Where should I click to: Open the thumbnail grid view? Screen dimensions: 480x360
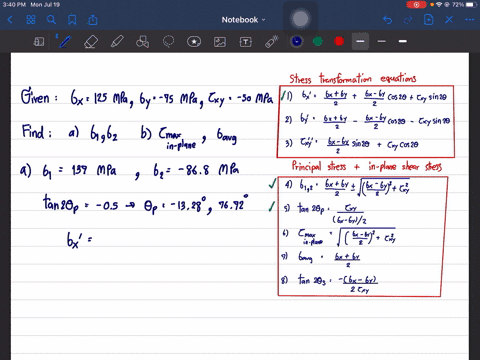pos(31,20)
